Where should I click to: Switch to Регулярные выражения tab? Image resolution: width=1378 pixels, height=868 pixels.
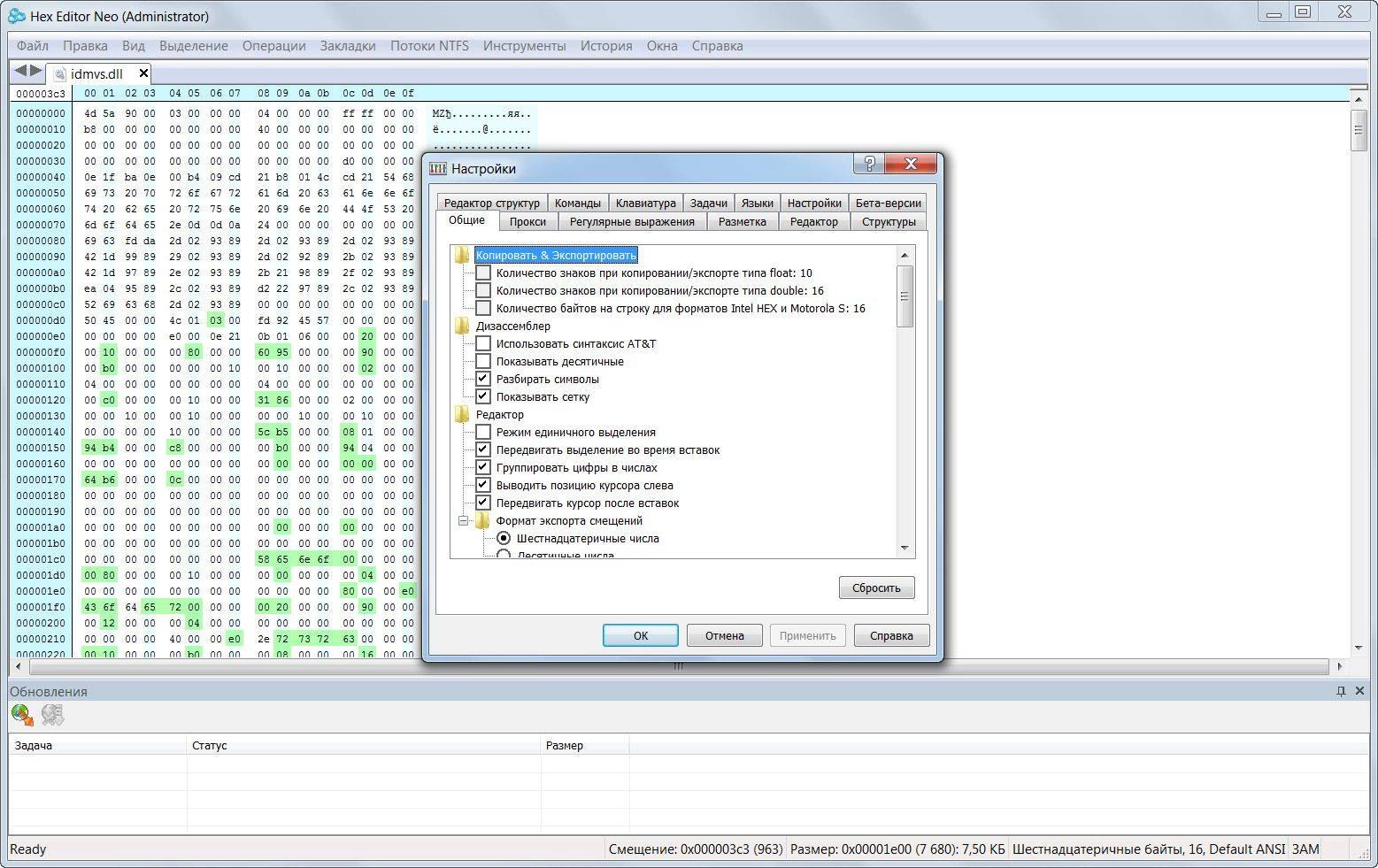pyautogui.click(x=632, y=222)
